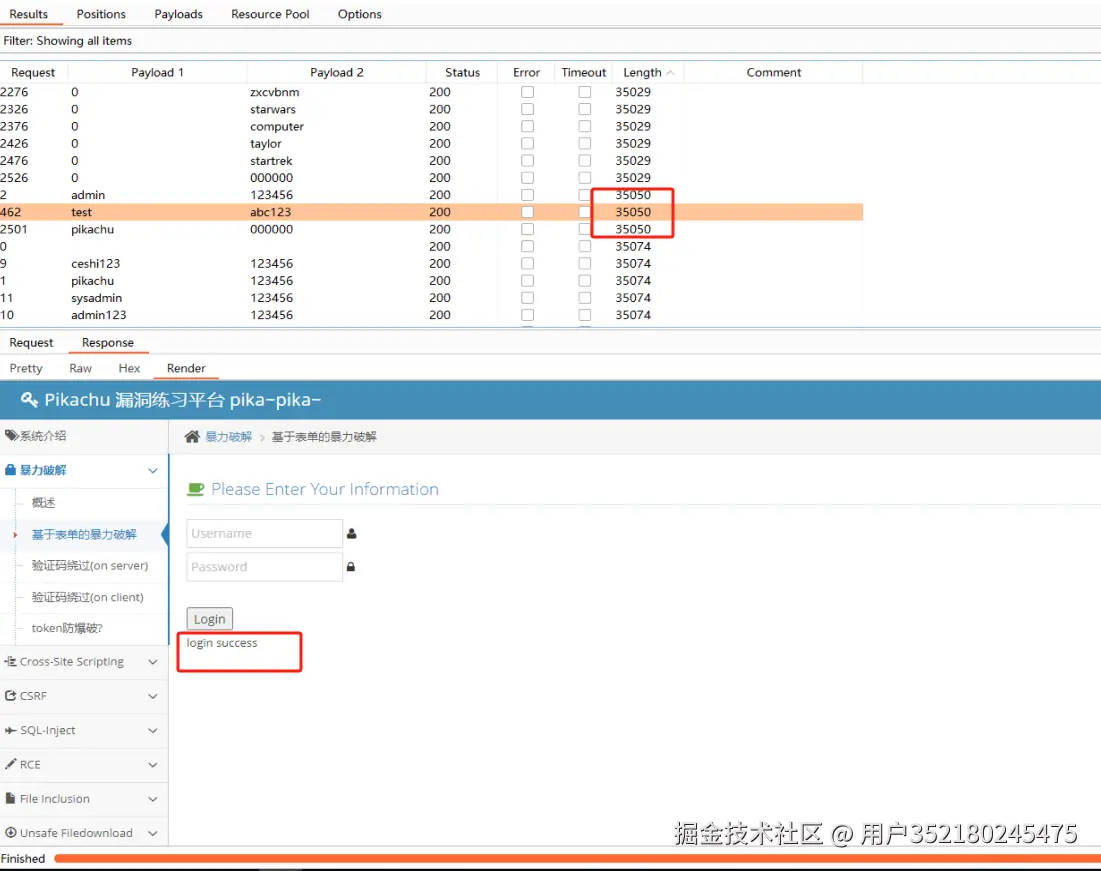1101x871 pixels.
Task: Expand CSRF section chevron
Action: click(x=152, y=696)
